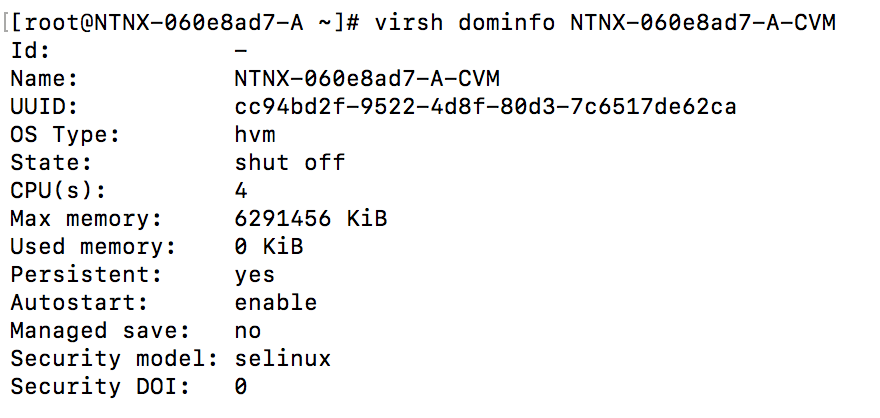Click the 'selinux' security model value
This screenshot has height=418, width=880.
pos(283,358)
